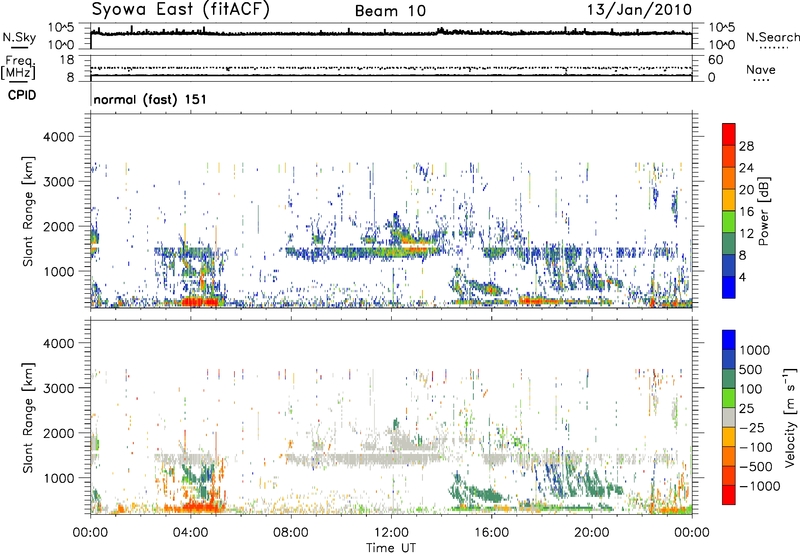800x554 pixels.
Task: Select the "Beam 10" heading
Action: (390, 11)
